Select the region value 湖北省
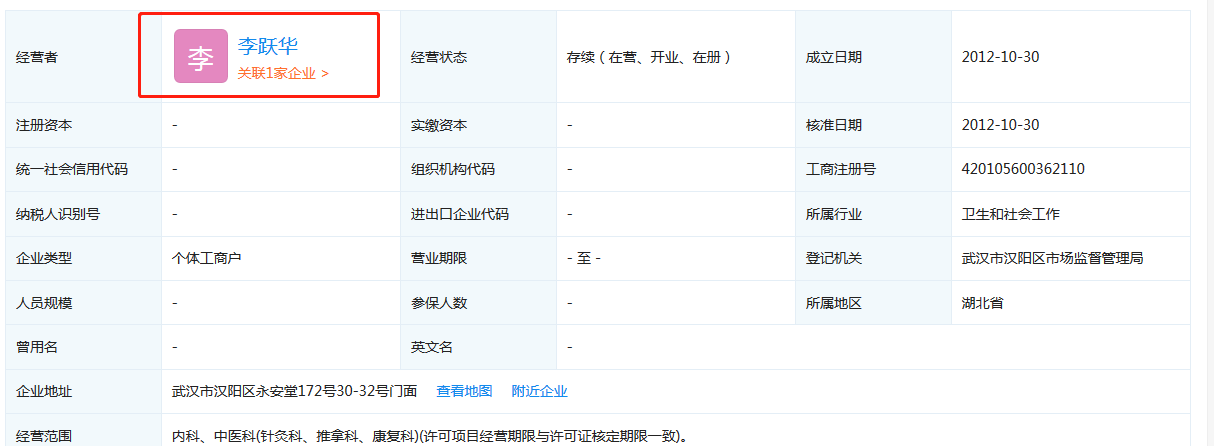 pyautogui.click(x=982, y=302)
